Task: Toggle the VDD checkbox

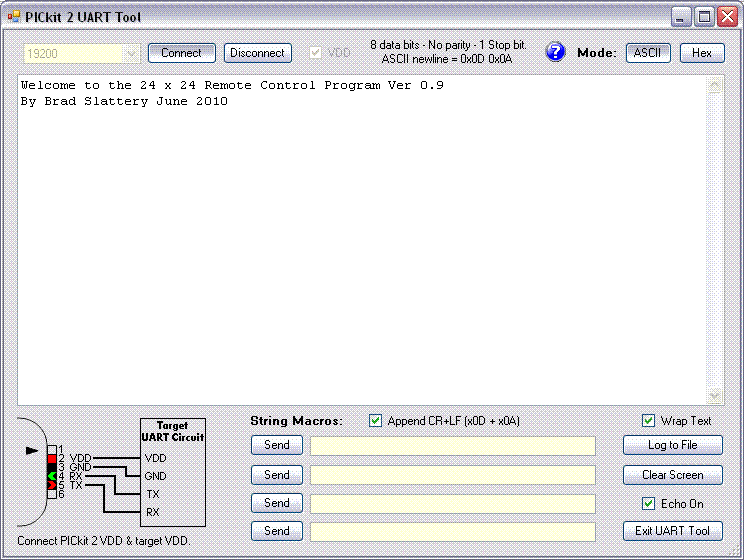Action: pyautogui.click(x=316, y=53)
